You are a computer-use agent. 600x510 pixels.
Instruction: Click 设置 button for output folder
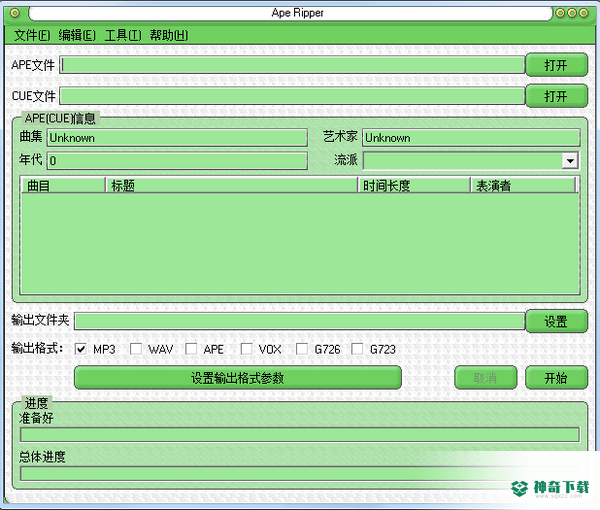click(x=556, y=321)
